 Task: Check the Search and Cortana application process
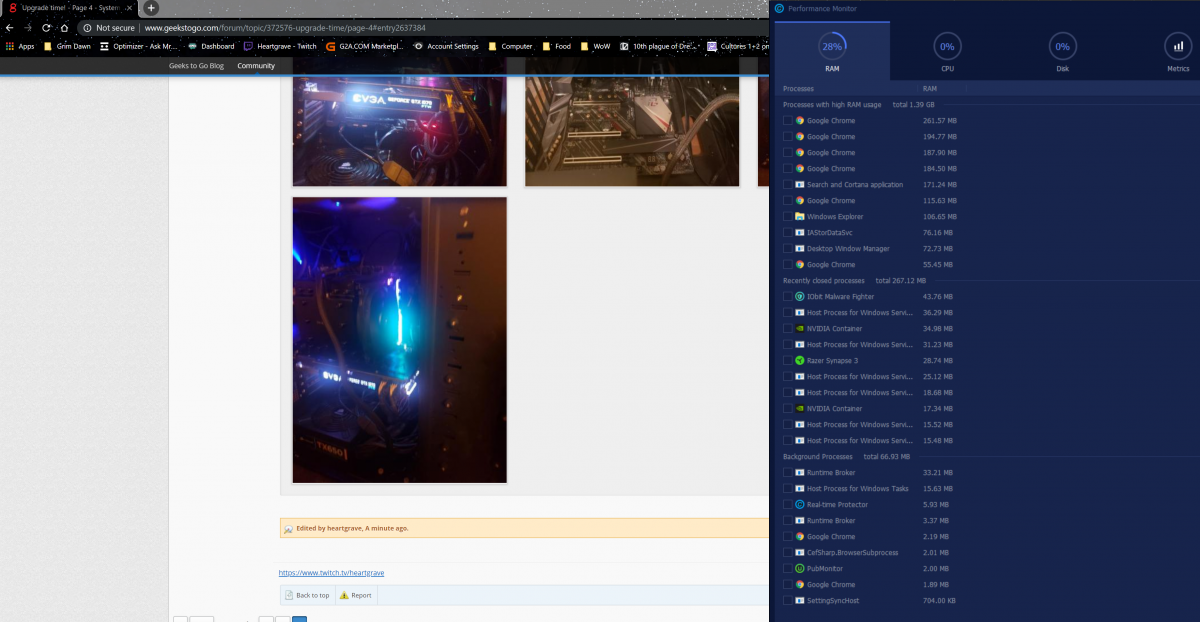tap(787, 185)
